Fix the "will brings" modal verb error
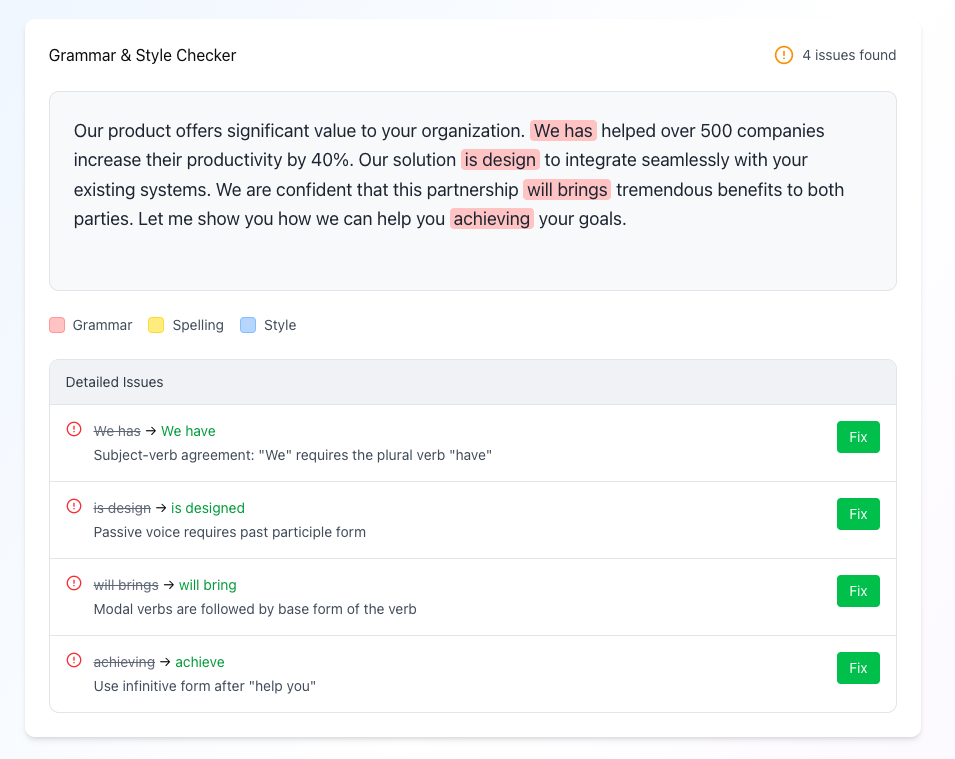The width and height of the screenshot is (955, 759). click(857, 591)
